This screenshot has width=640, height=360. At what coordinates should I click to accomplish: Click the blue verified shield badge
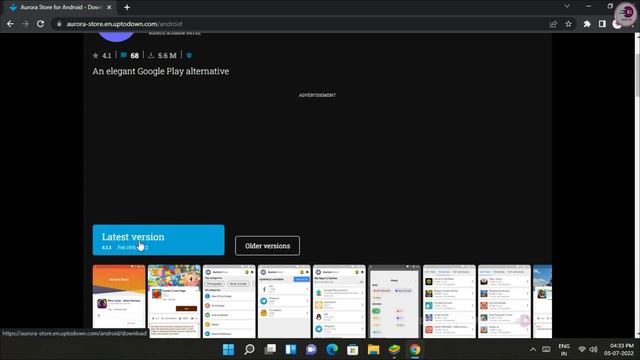tap(189, 55)
